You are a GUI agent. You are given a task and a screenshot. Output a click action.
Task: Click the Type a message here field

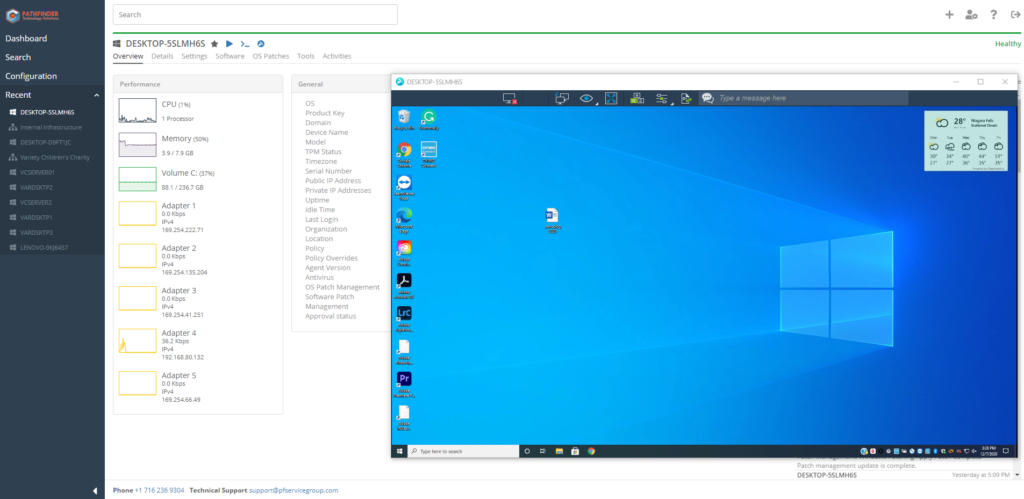(800, 98)
